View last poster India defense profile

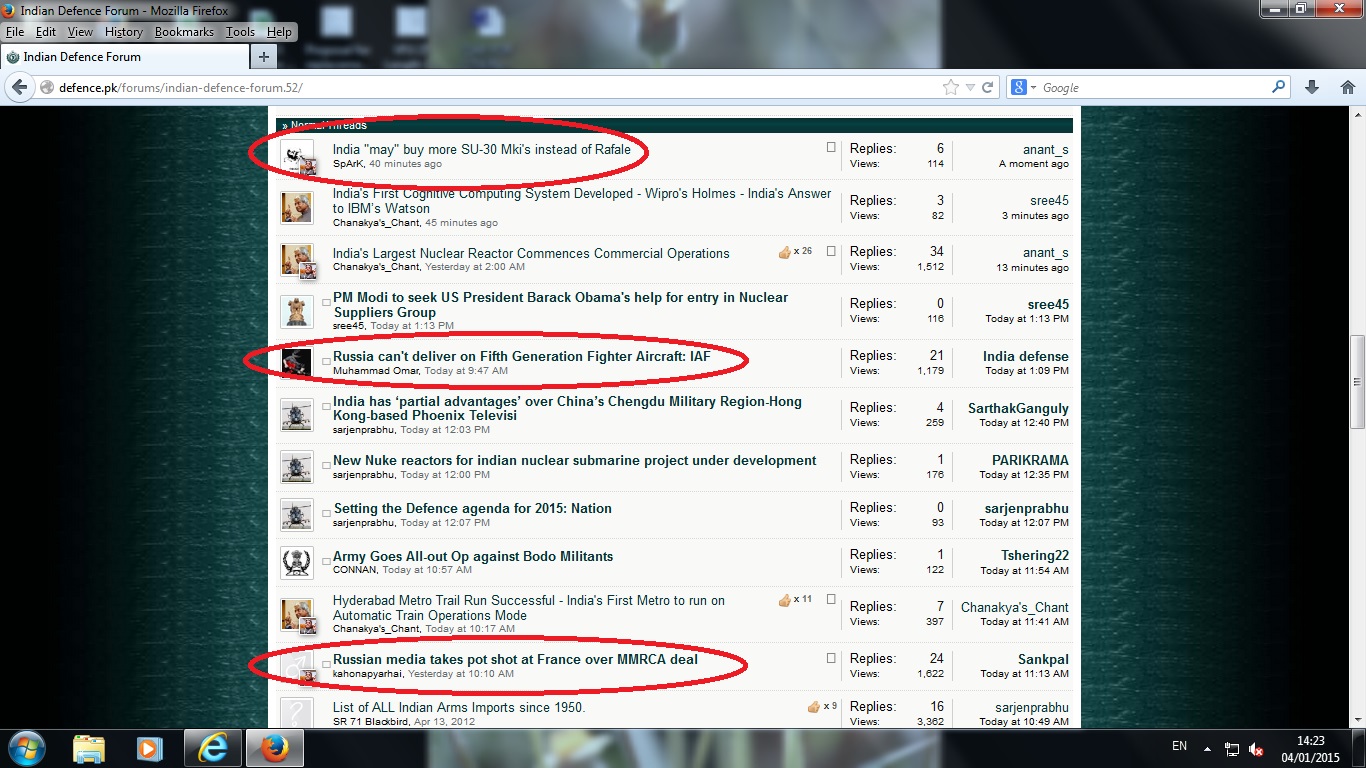pos(1026,356)
